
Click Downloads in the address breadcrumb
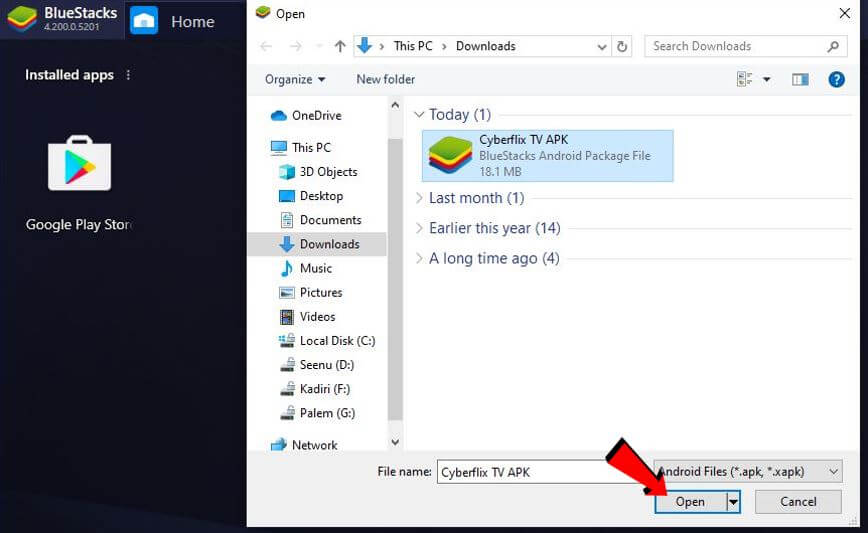point(485,46)
